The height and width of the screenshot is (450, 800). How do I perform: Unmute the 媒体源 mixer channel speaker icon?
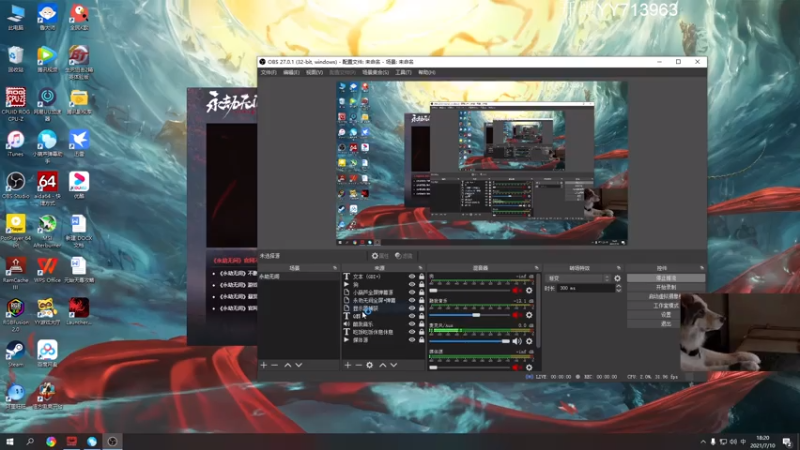[x=517, y=367]
